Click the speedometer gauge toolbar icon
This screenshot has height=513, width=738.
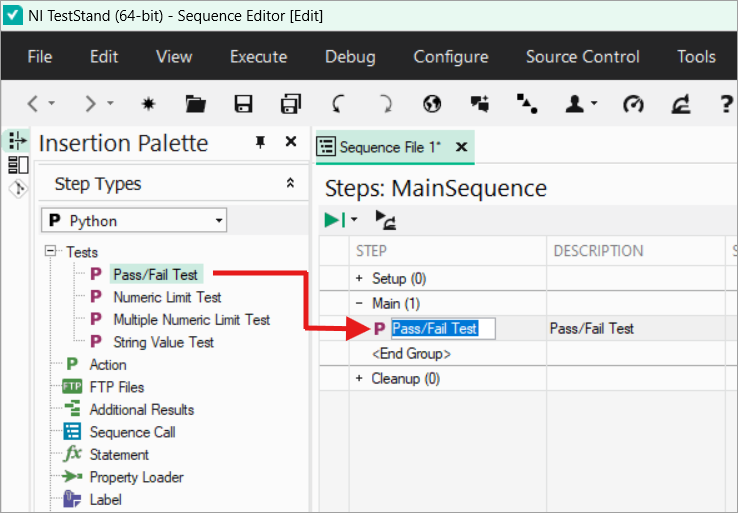tap(633, 104)
